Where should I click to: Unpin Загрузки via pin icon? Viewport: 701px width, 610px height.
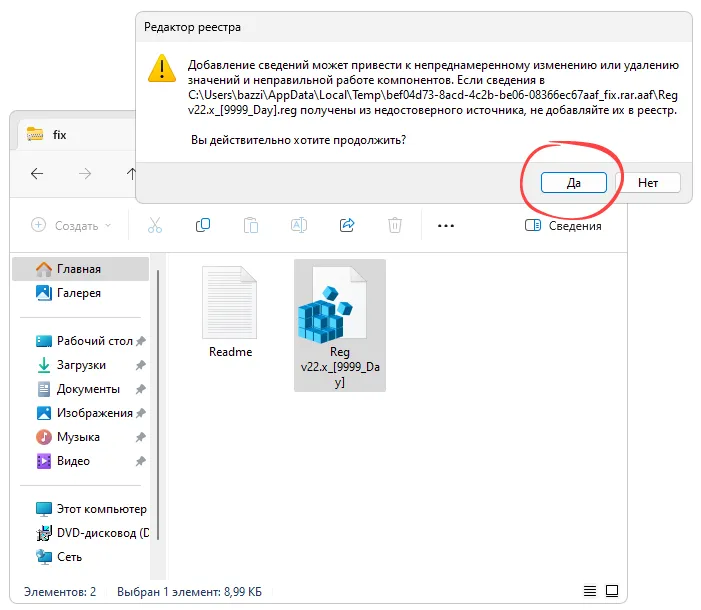point(141,365)
